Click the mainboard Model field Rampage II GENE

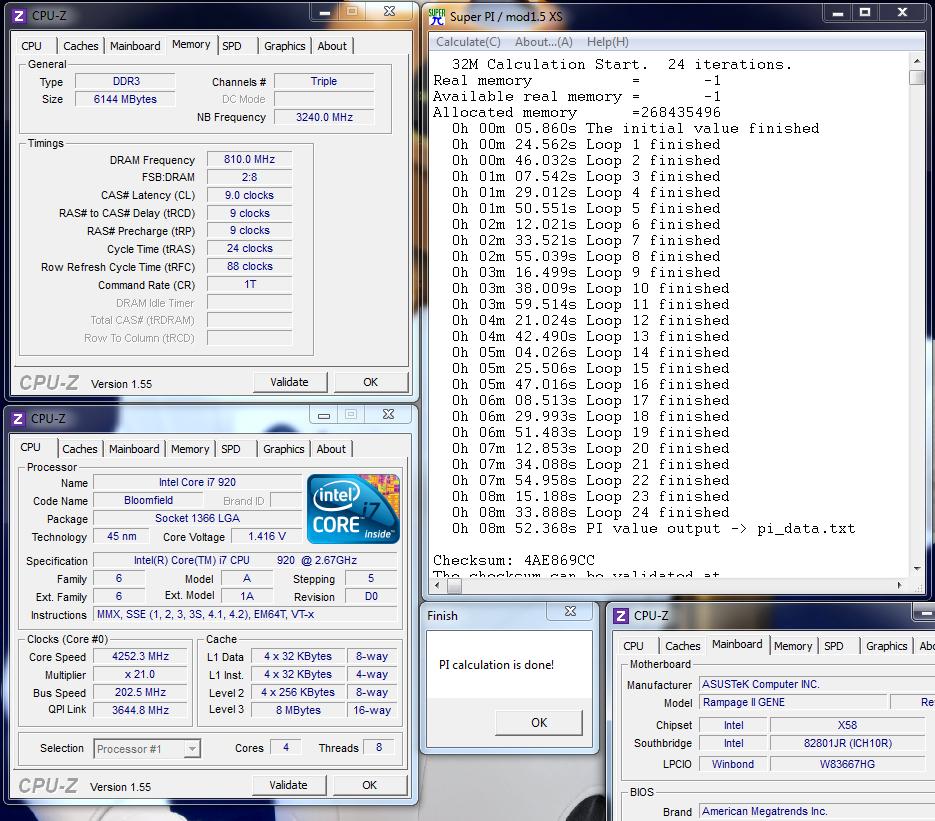[x=793, y=702]
